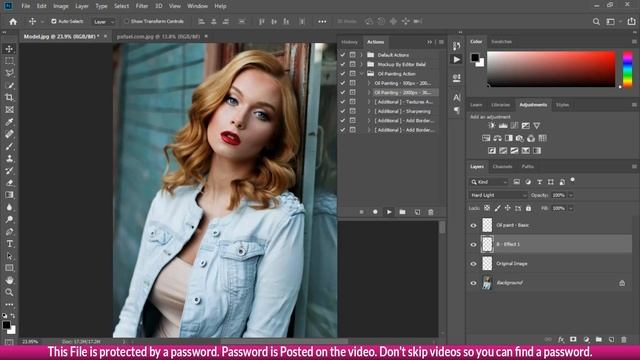Image resolution: width=640 pixels, height=360 pixels.
Task: Select the Lasso tool
Action: (x=9, y=73)
